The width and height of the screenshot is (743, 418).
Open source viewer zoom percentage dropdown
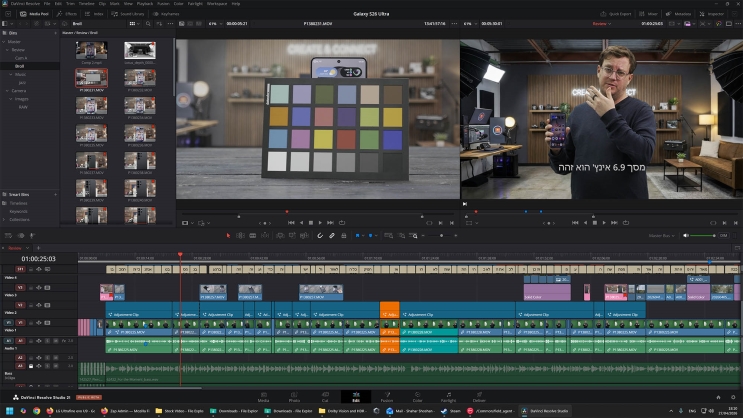pos(215,24)
